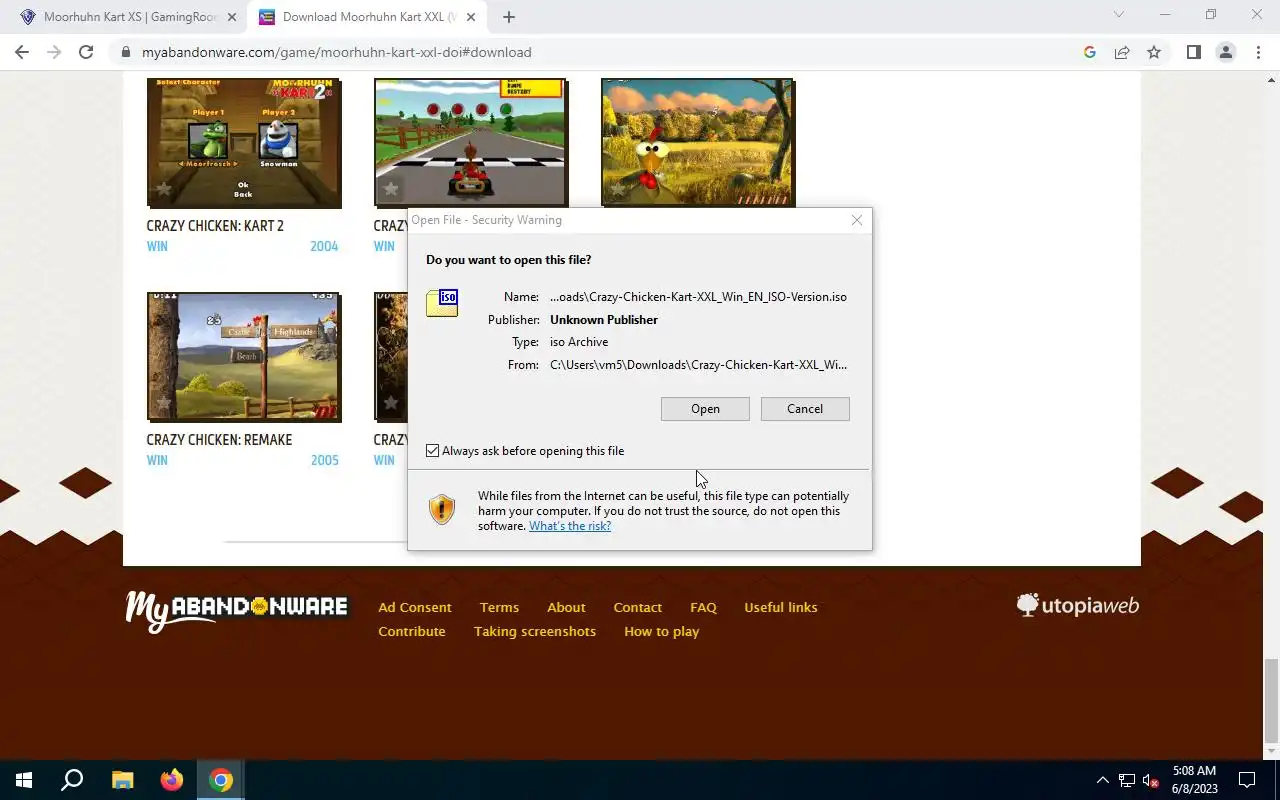This screenshot has width=1280, height=800.
Task: Open the FAQ footer link
Action: coord(703,607)
